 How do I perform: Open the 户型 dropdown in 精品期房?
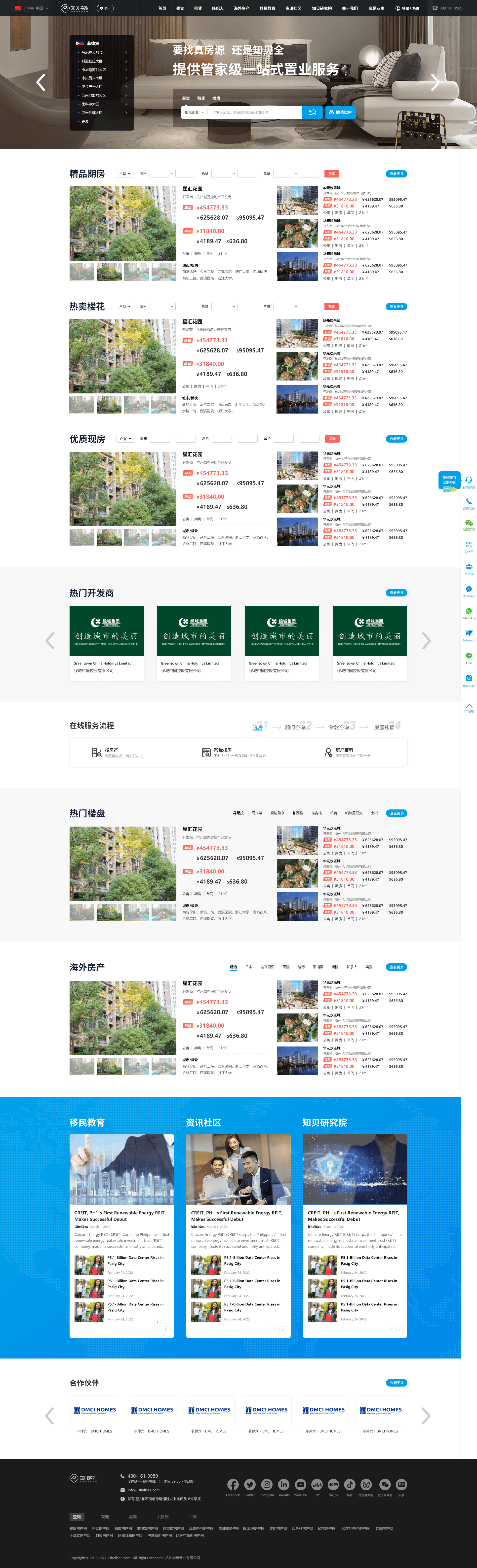[x=125, y=174]
